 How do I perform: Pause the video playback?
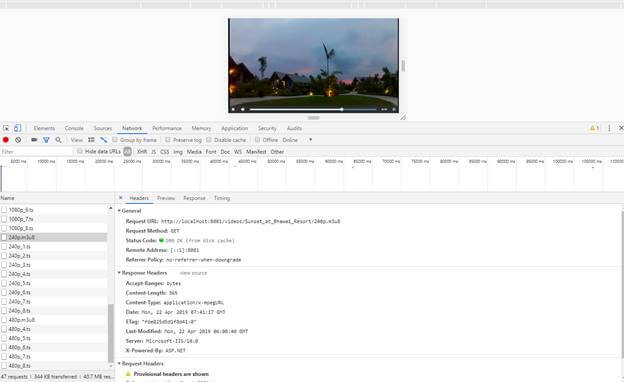coord(234,109)
